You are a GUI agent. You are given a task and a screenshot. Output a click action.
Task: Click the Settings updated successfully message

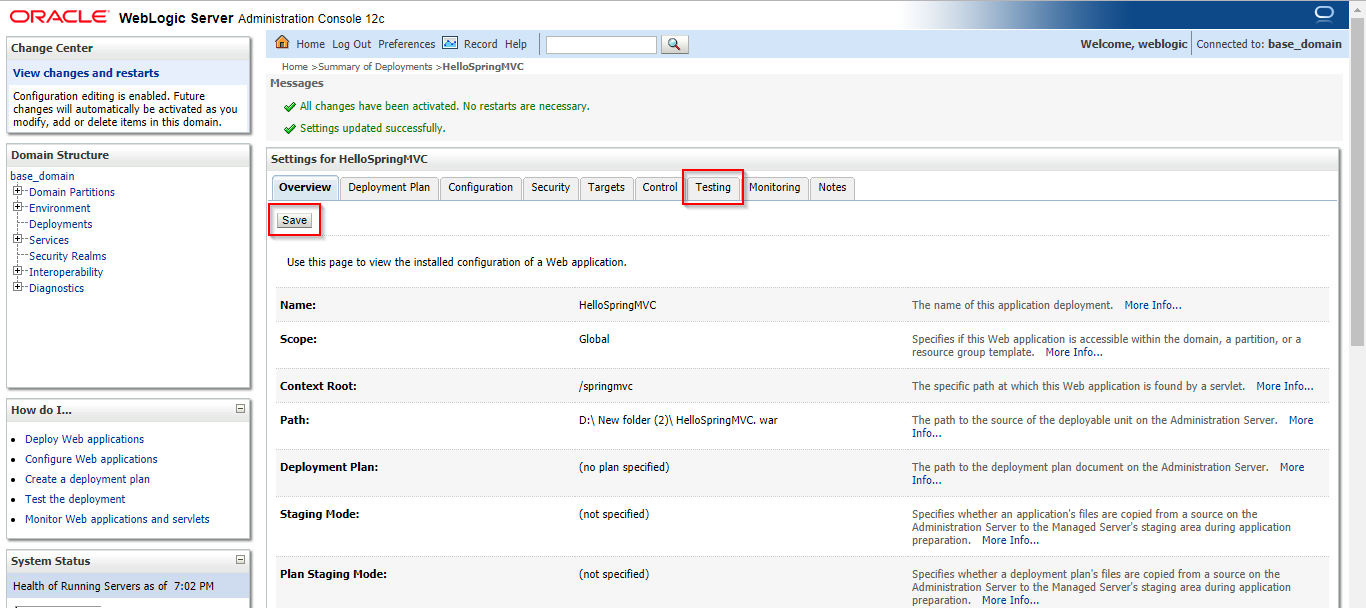coord(372,128)
